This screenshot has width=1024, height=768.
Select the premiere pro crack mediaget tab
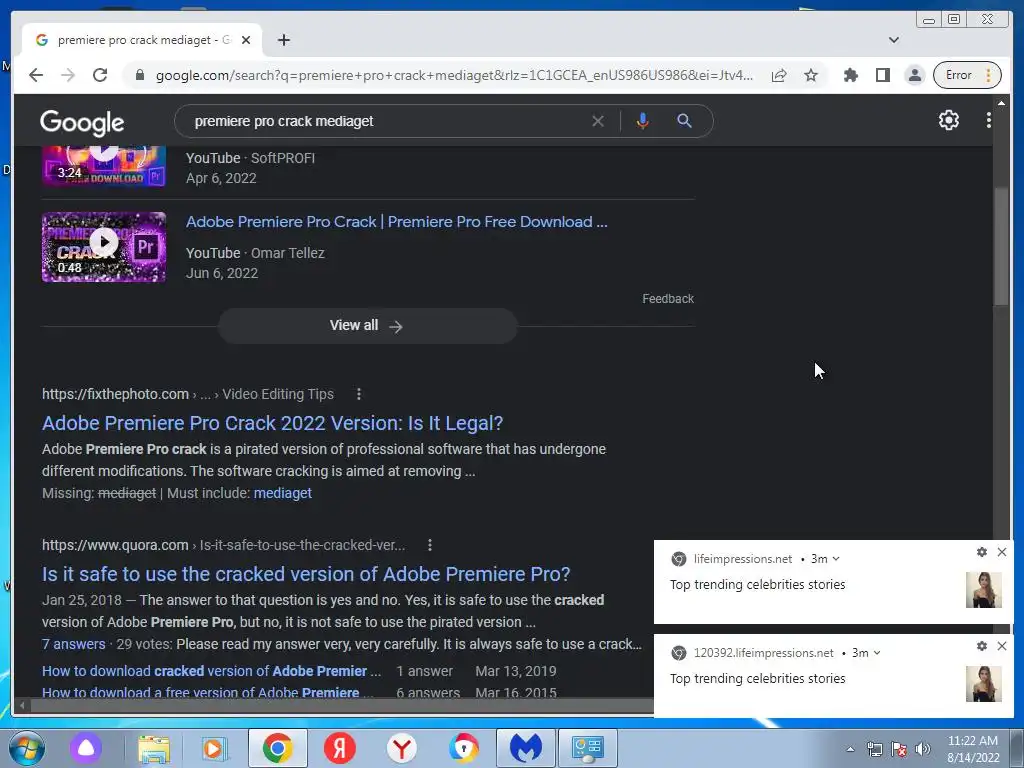(x=142, y=40)
